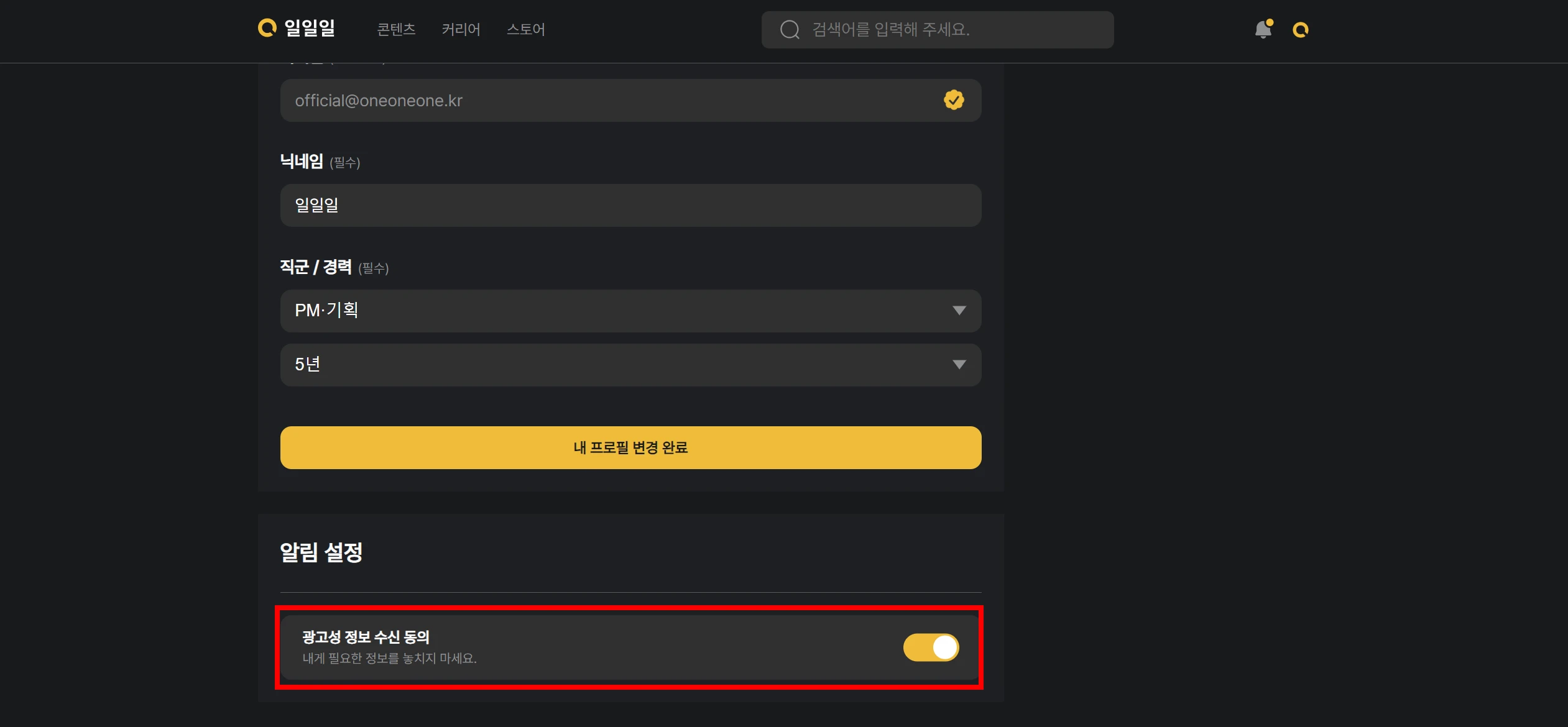The height and width of the screenshot is (727, 1568).
Task: Click the arrow of the PM·기획 selector
Action: [x=959, y=311]
